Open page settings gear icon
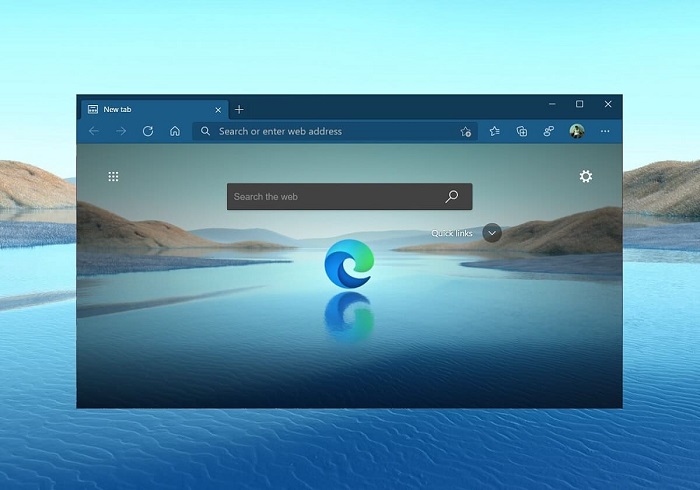Image resolution: width=700 pixels, height=490 pixels. pyautogui.click(x=586, y=176)
